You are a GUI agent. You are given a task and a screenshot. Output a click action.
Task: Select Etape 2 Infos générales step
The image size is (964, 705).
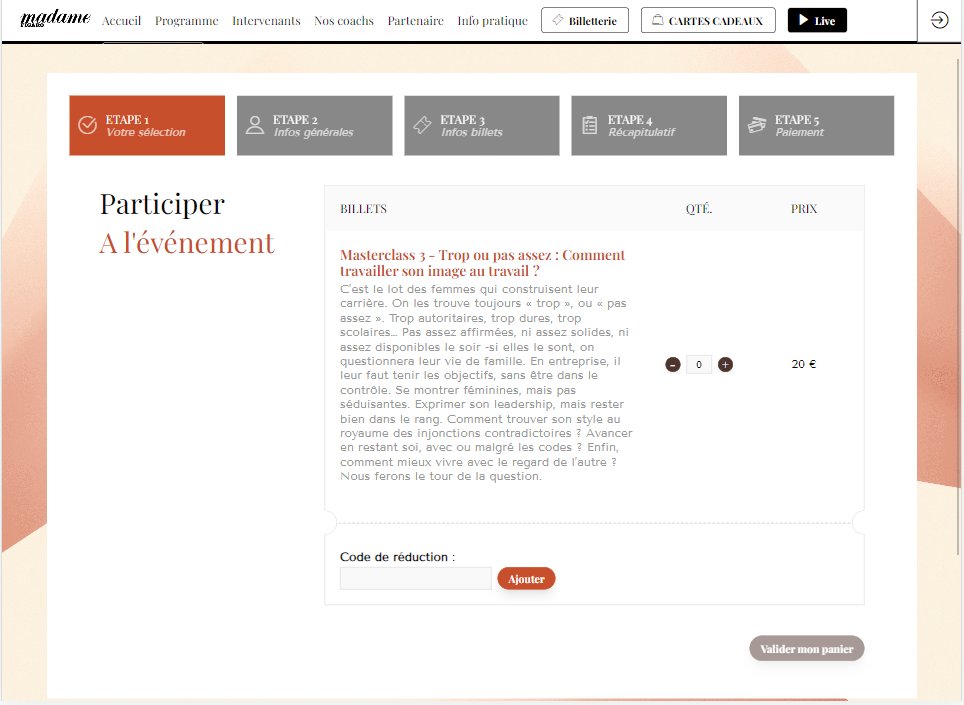(314, 125)
